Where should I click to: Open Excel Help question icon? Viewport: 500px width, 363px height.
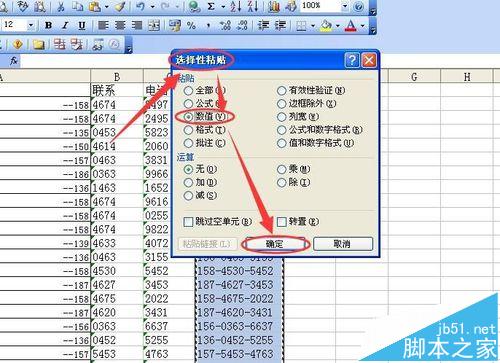(x=358, y=6)
